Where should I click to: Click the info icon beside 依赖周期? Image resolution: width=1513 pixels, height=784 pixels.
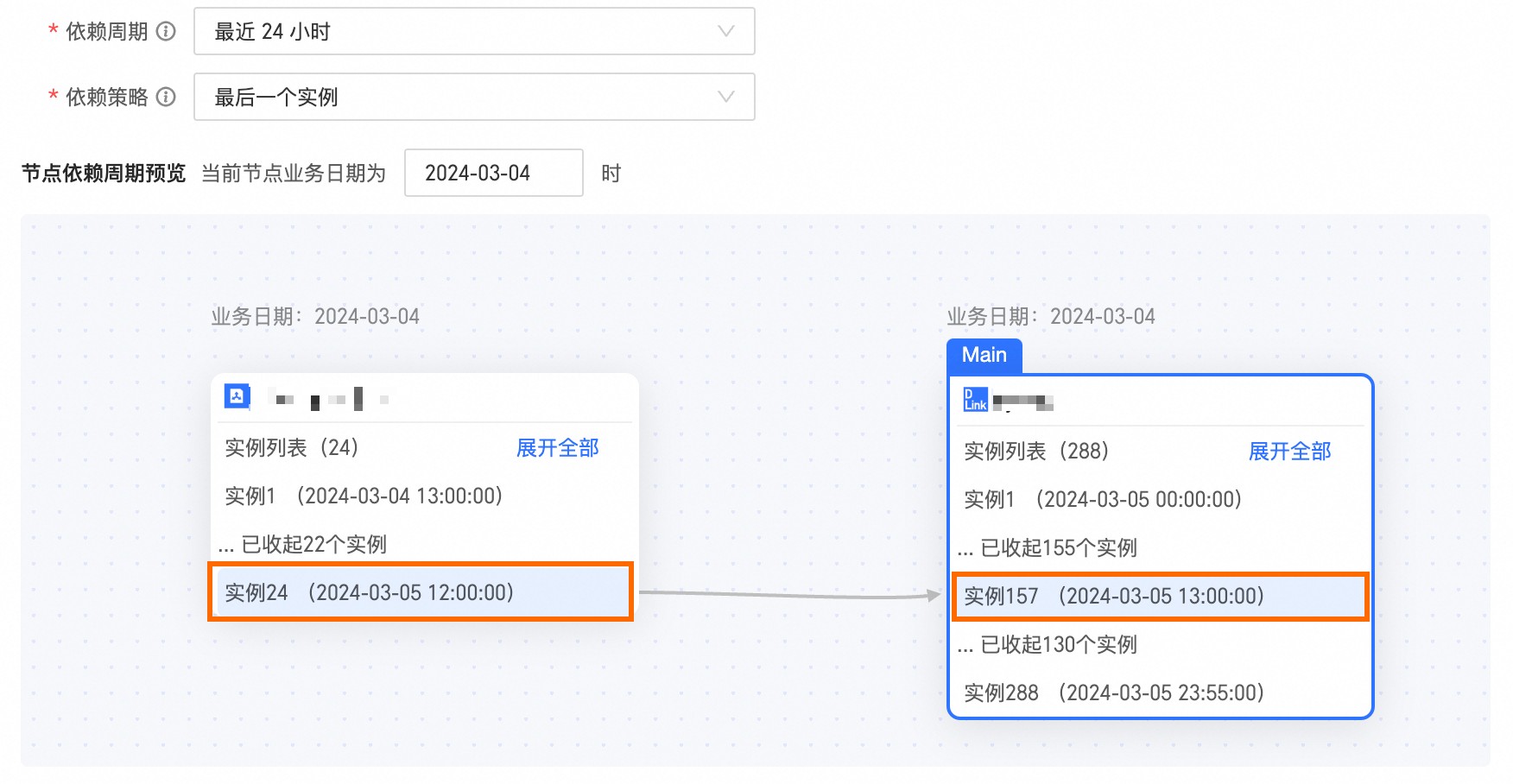pyautogui.click(x=166, y=32)
